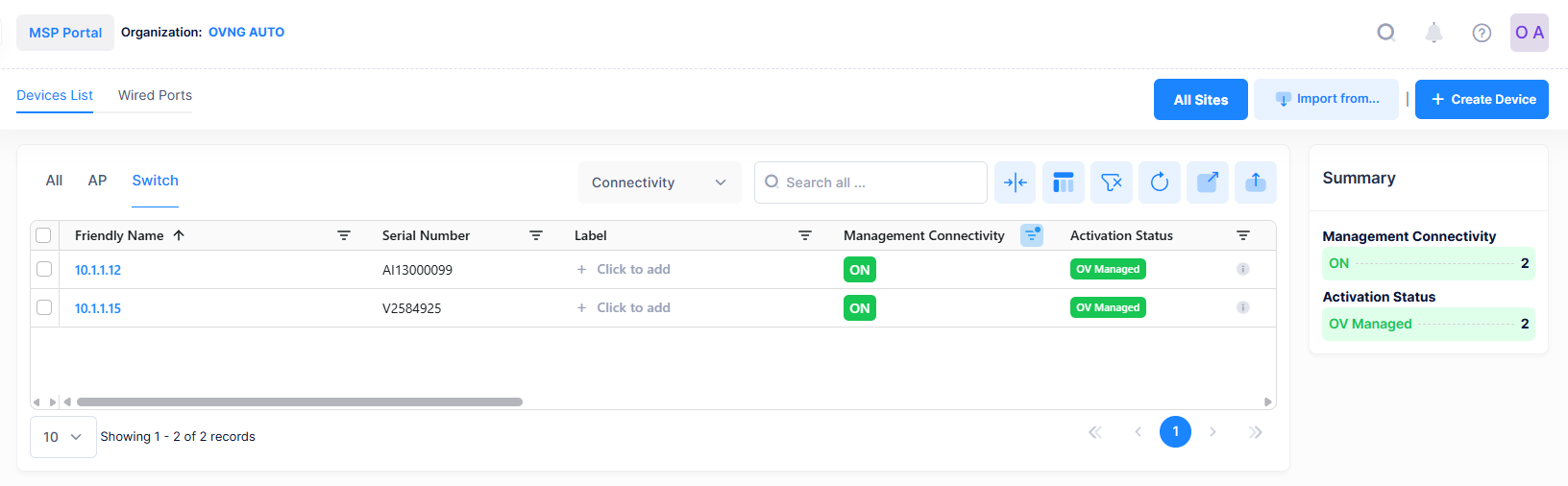Select the checkbox for device 10.1.1.15
Viewport: 1568px width, 486px height.
[x=44, y=307]
